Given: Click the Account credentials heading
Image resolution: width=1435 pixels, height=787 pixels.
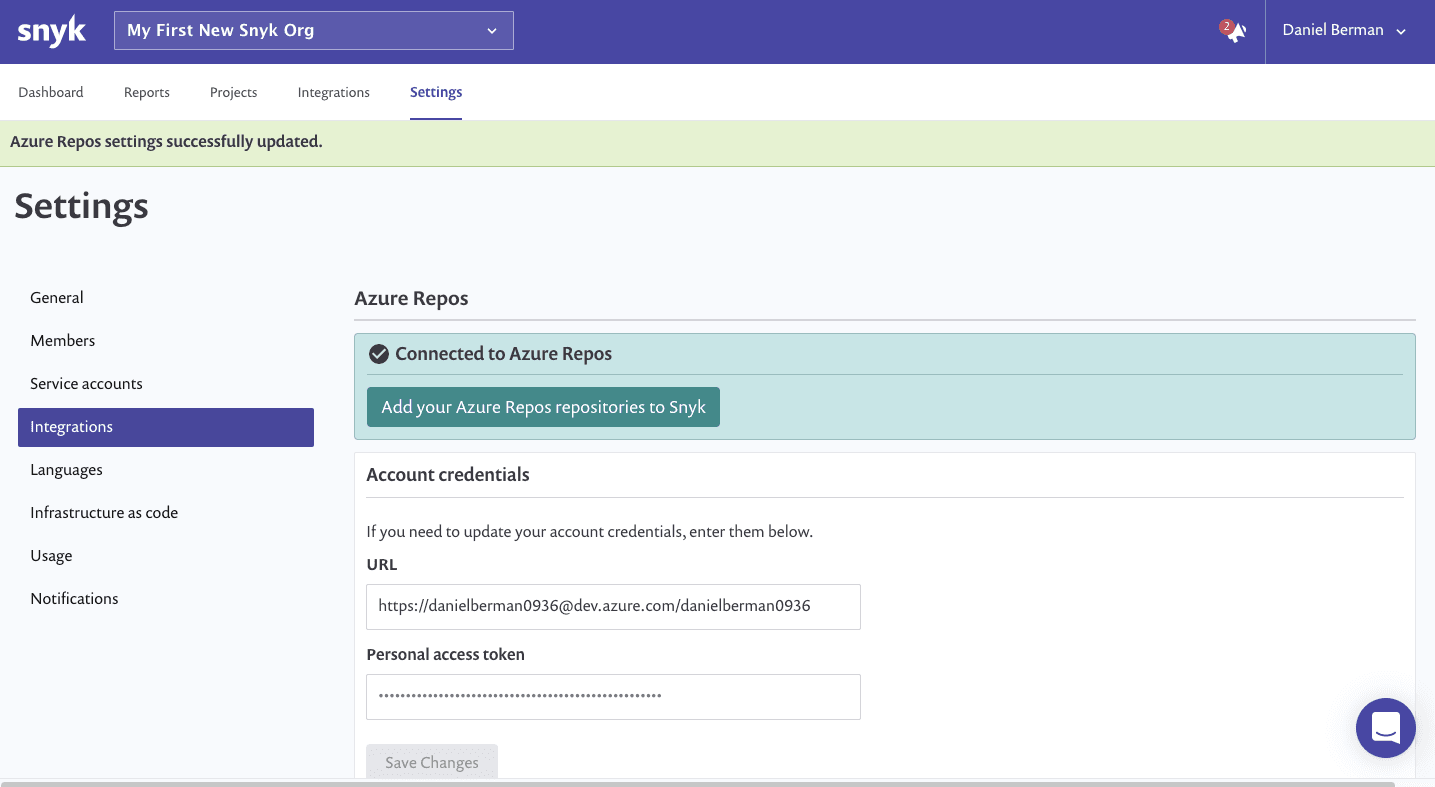Looking at the screenshot, I should coord(448,475).
